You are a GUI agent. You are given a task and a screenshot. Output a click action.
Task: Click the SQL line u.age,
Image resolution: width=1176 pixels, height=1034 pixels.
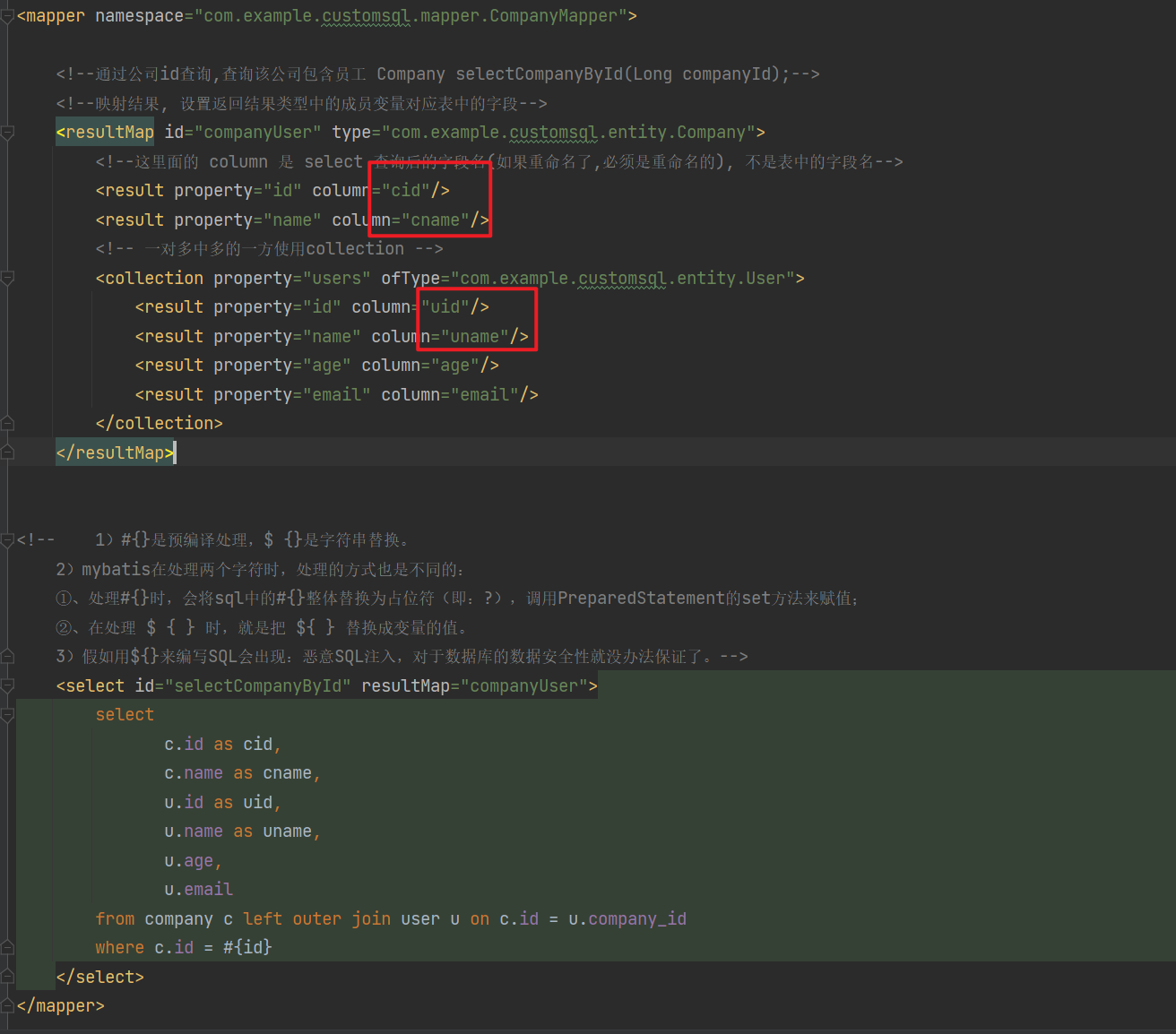[194, 861]
